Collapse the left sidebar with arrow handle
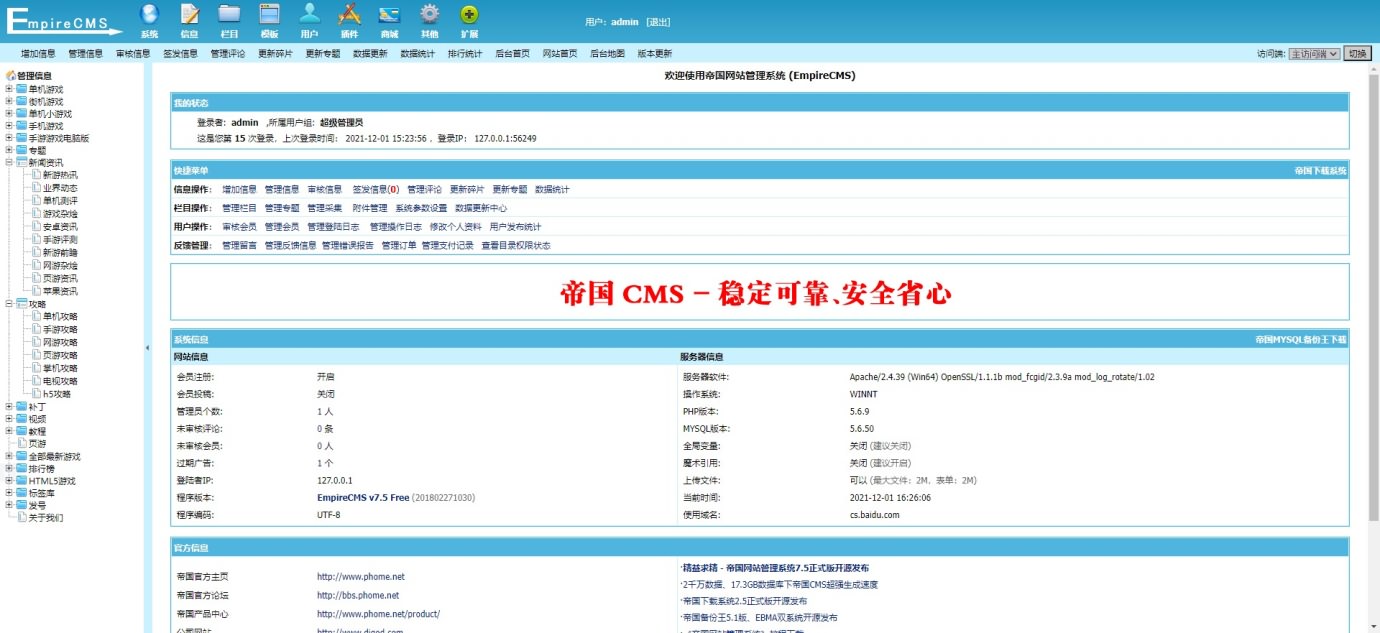Image resolution: width=1380 pixels, height=633 pixels. pos(147,348)
